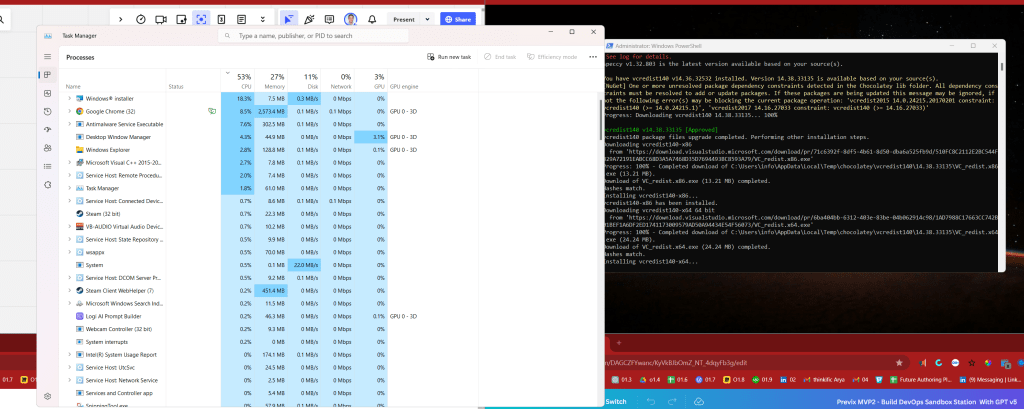Image resolution: width=1024 pixels, height=409 pixels.
Task: Sort by GPU column header
Action: (371, 80)
